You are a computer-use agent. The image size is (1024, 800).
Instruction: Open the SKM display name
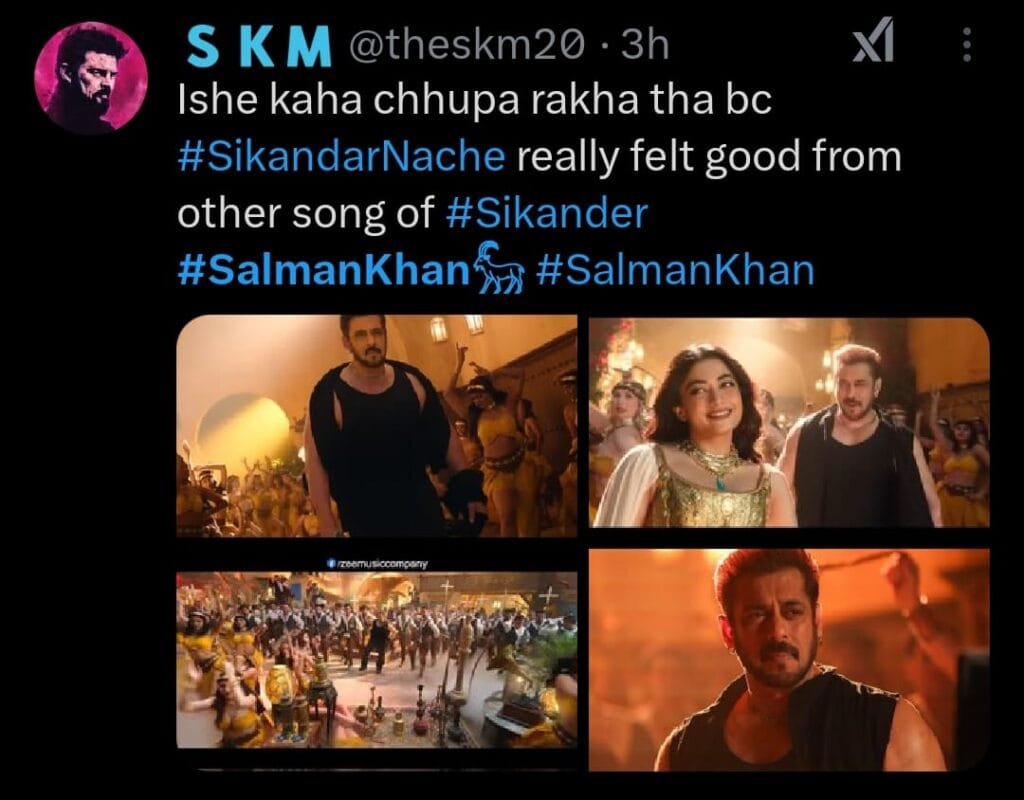pyautogui.click(x=259, y=46)
